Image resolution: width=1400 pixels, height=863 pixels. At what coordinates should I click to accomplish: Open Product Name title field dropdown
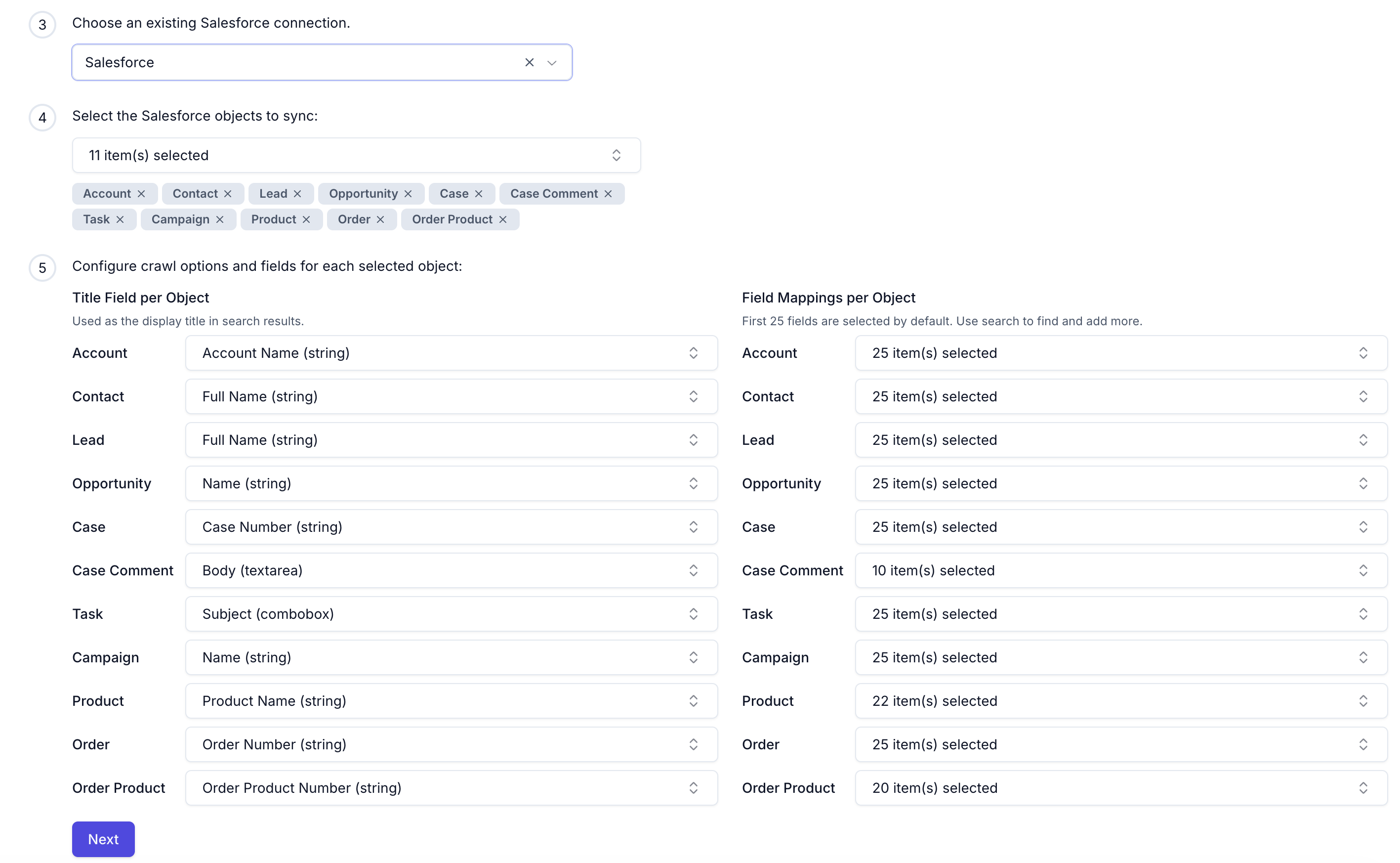(x=451, y=700)
